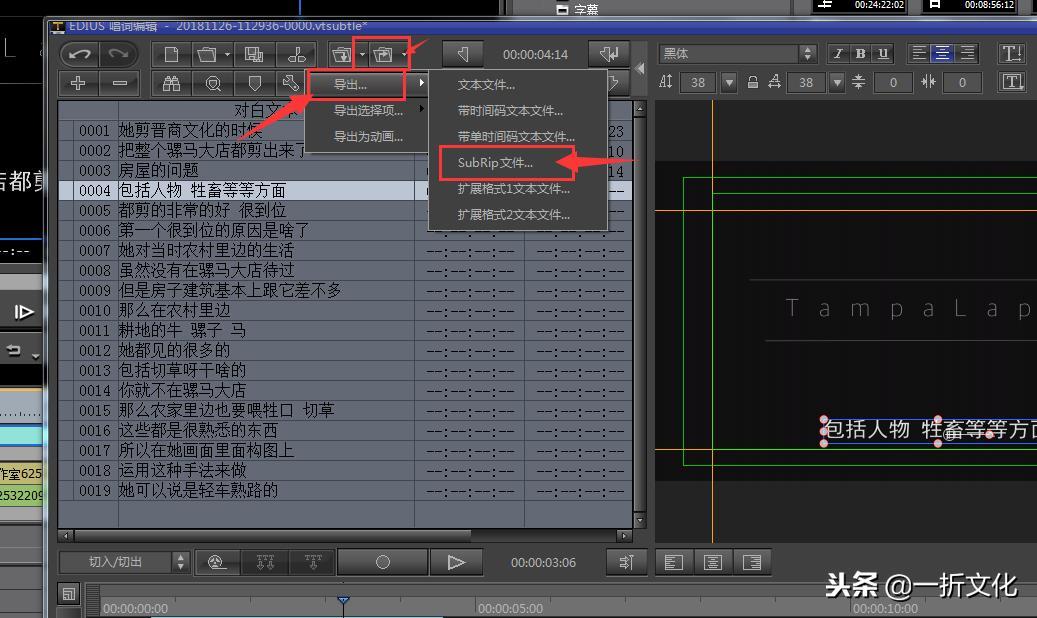The width and height of the screenshot is (1037, 618).
Task: Select 导出为动画... menu entry
Action: [x=367, y=137]
